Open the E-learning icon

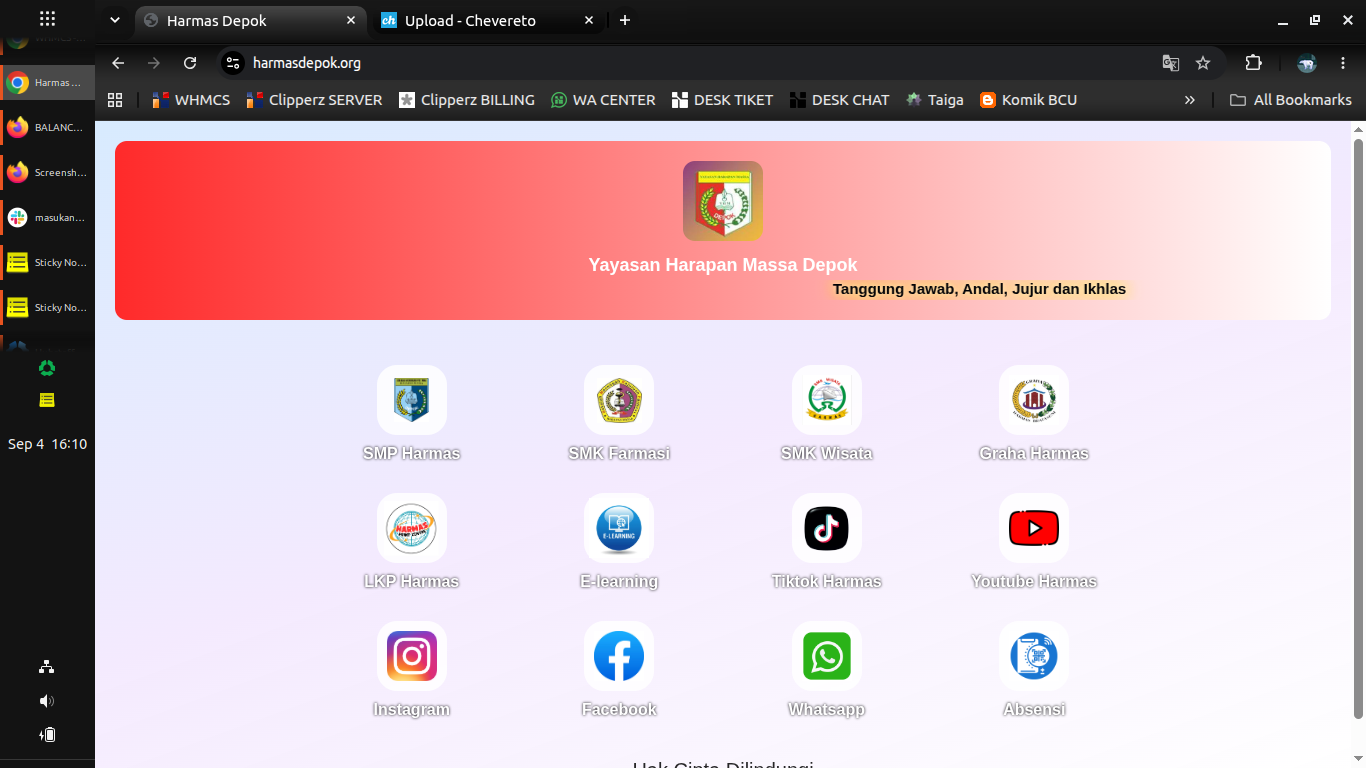click(619, 528)
